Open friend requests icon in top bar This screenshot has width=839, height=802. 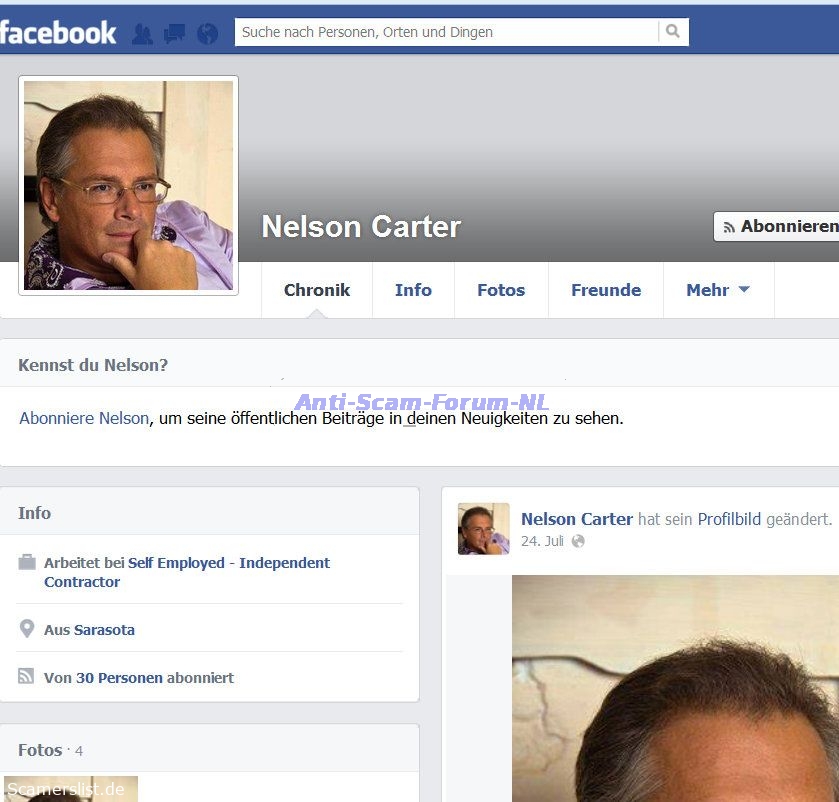[x=143, y=34]
